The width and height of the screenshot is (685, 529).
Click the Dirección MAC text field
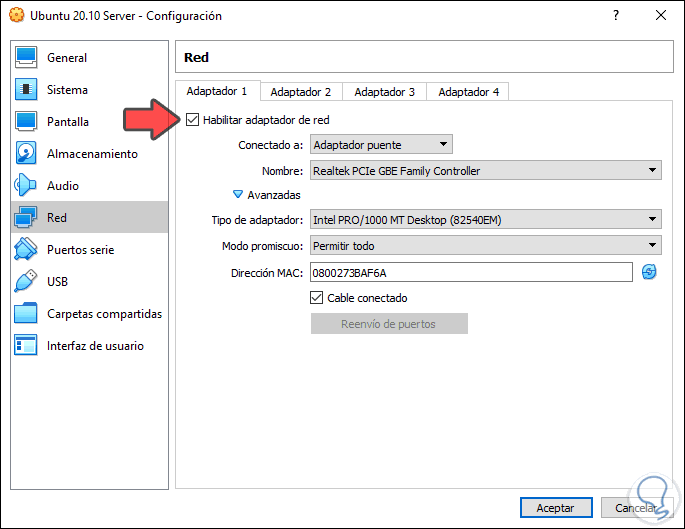coord(471,272)
